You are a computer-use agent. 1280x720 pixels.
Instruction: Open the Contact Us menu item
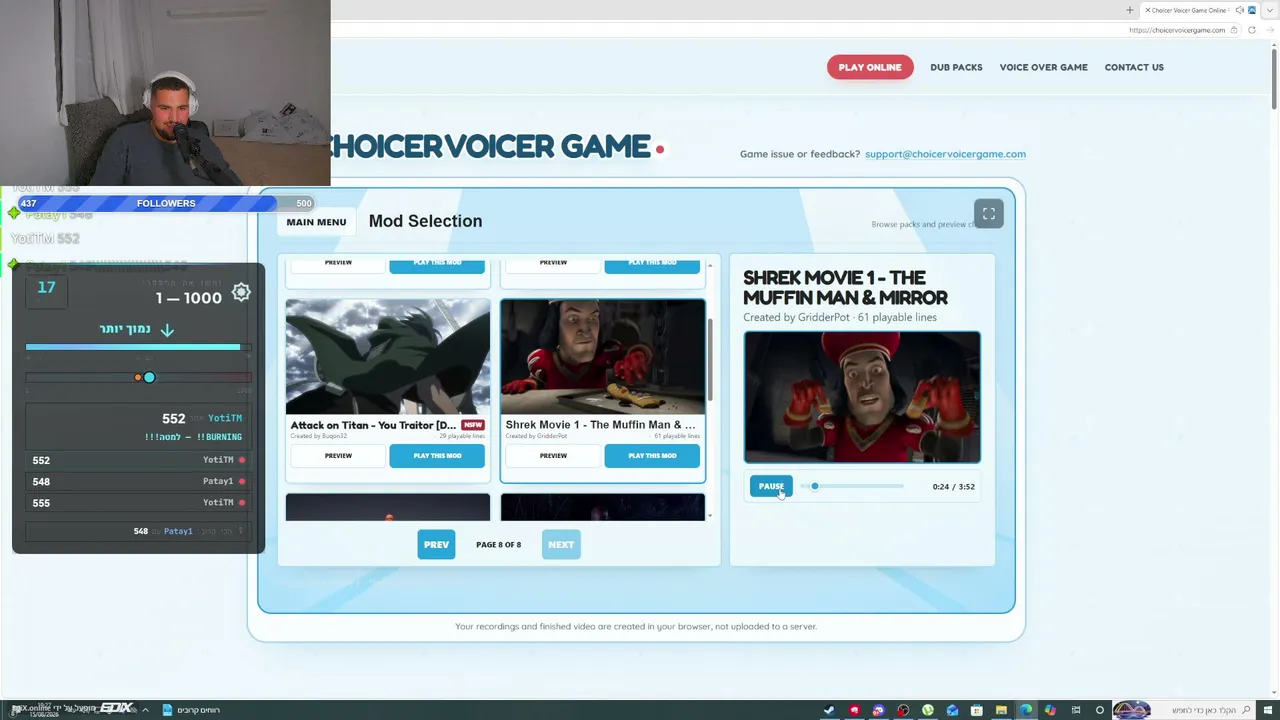click(x=1134, y=67)
